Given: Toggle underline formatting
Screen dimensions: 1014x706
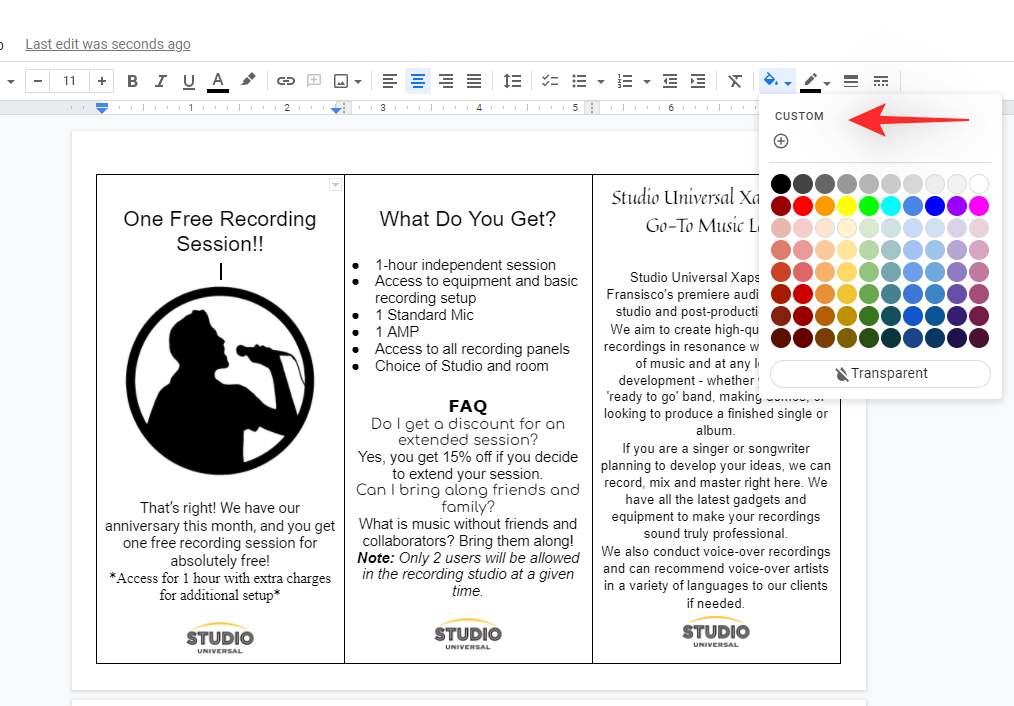Looking at the screenshot, I should coord(188,81).
